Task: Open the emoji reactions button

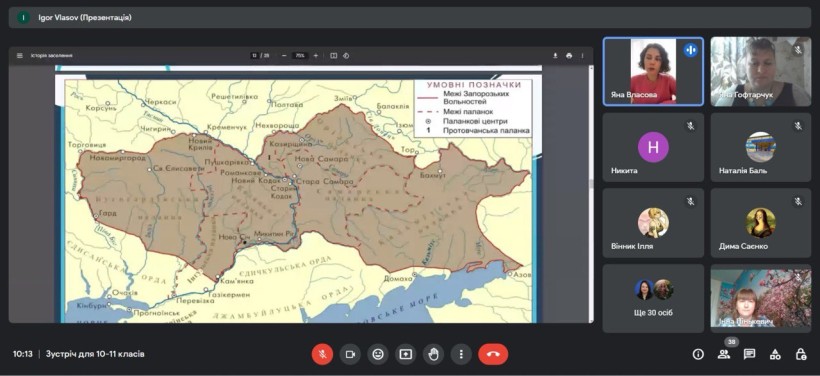Action: pos(378,354)
